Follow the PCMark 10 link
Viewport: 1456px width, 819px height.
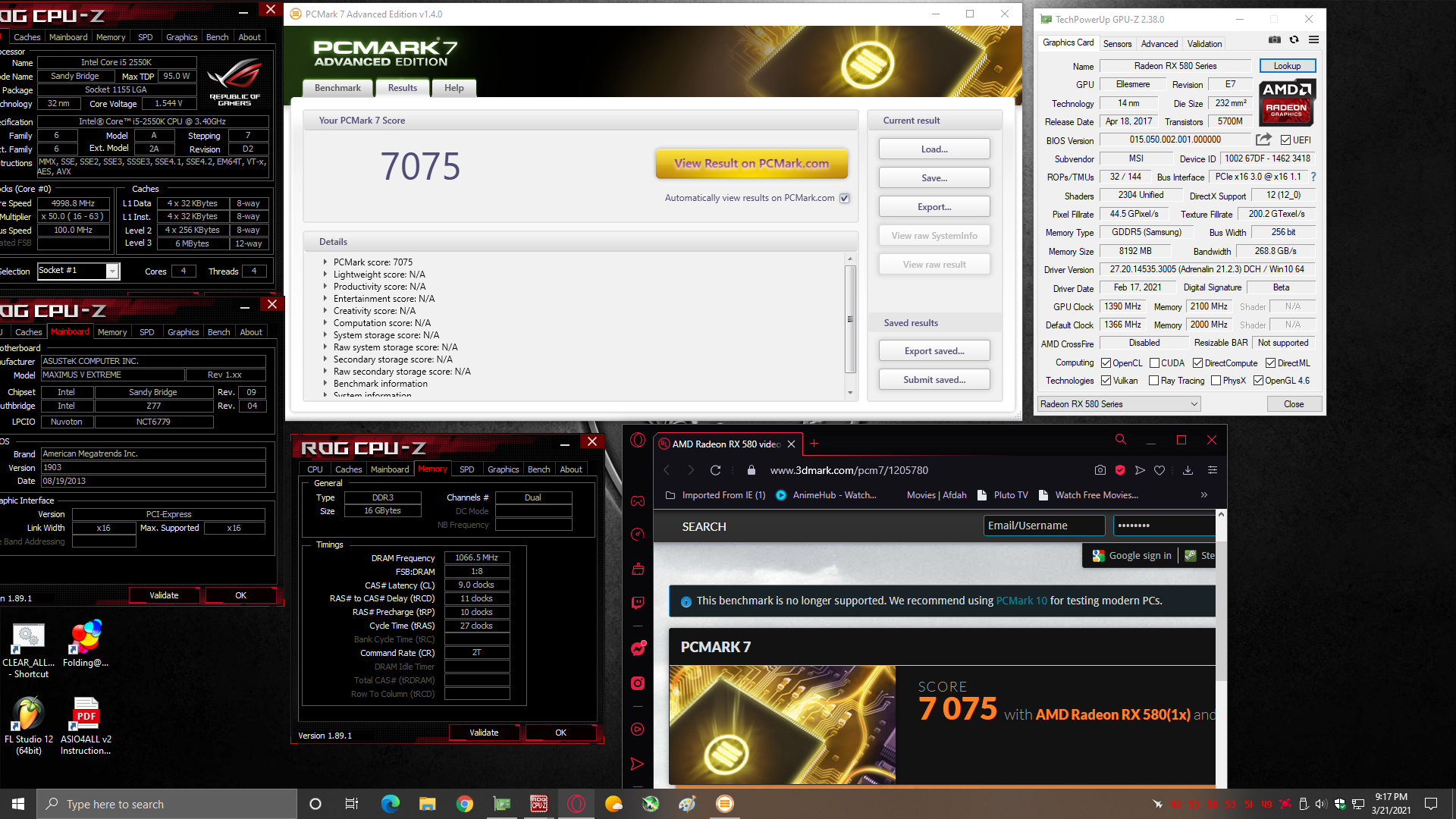pyautogui.click(x=1021, y=601)
